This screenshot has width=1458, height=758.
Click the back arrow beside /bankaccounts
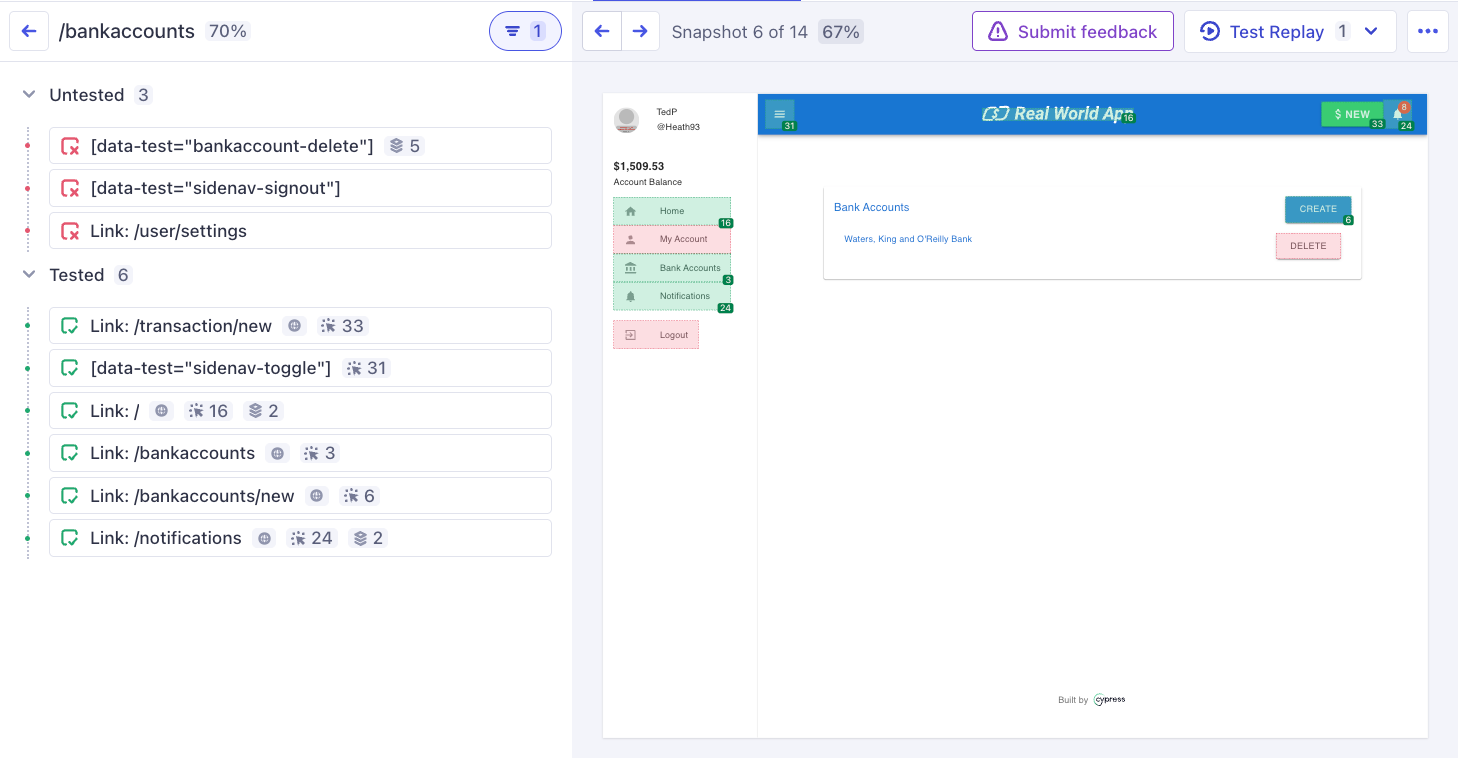point(29,31)
